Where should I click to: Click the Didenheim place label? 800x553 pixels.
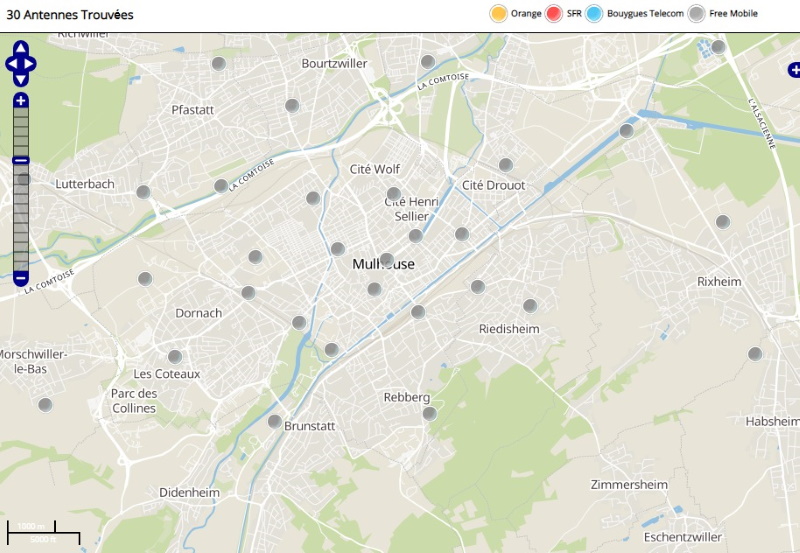(189, 493)
